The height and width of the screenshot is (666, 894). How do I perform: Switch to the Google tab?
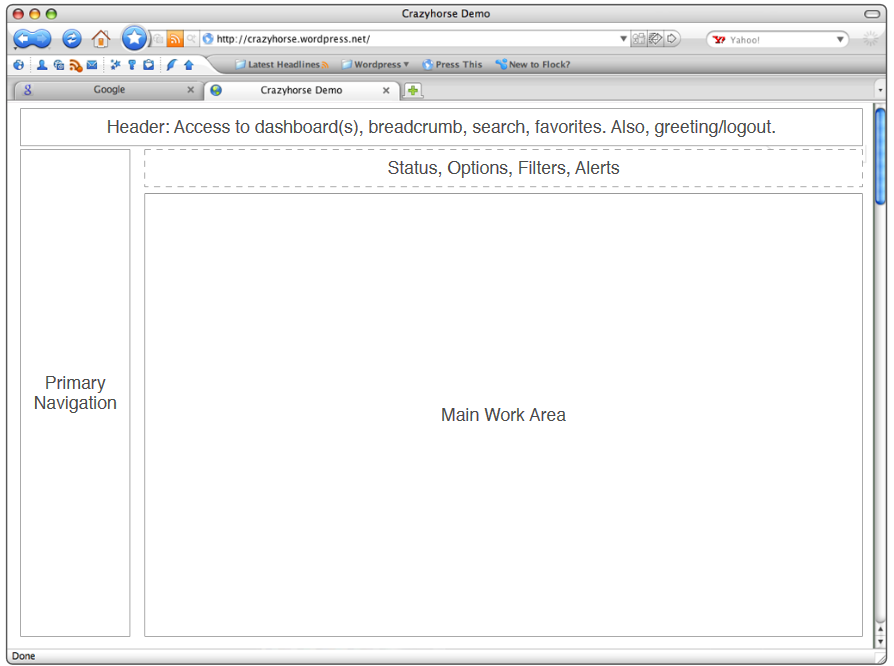108,90
